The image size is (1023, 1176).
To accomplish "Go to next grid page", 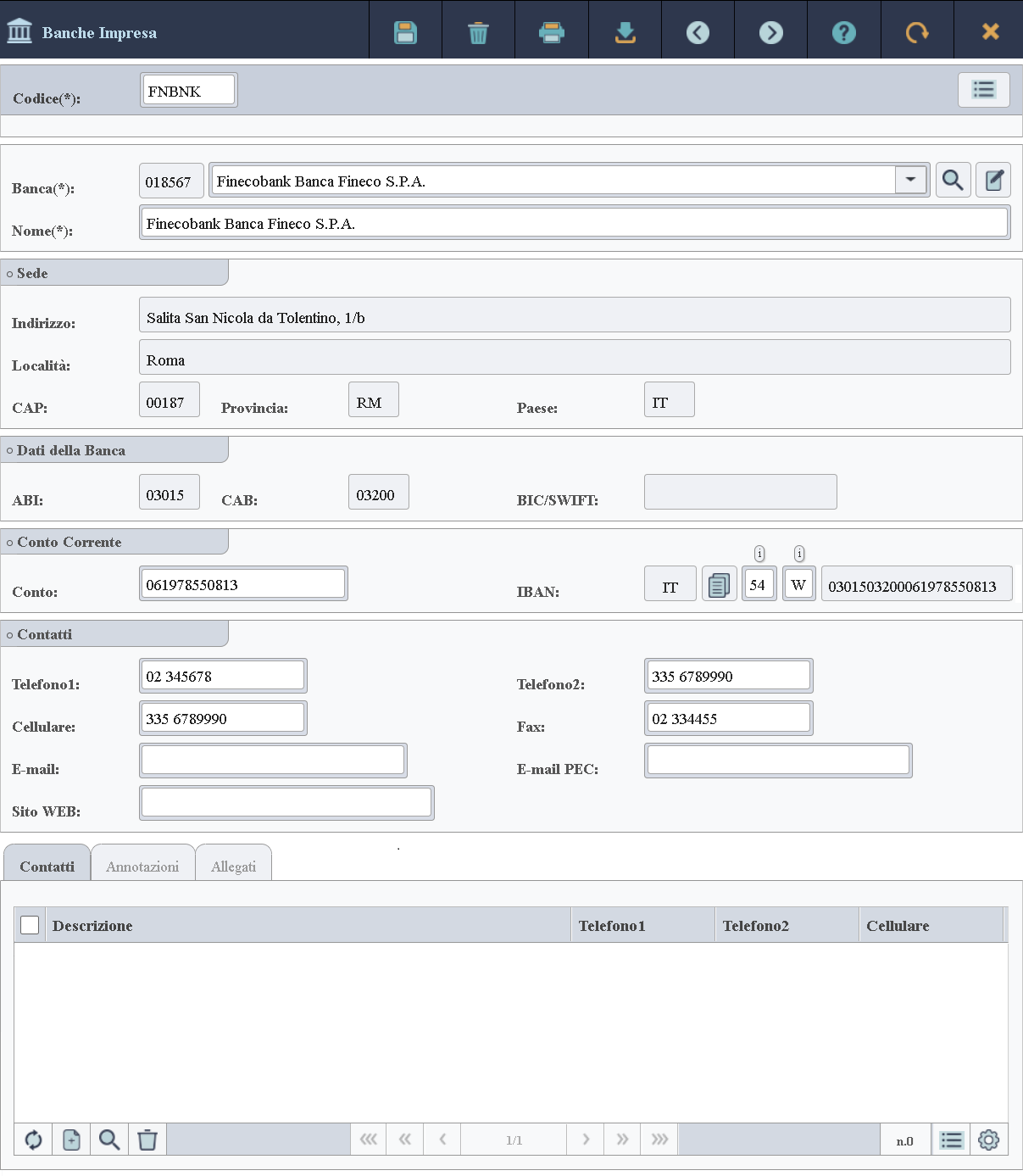I will point(586,1140).
